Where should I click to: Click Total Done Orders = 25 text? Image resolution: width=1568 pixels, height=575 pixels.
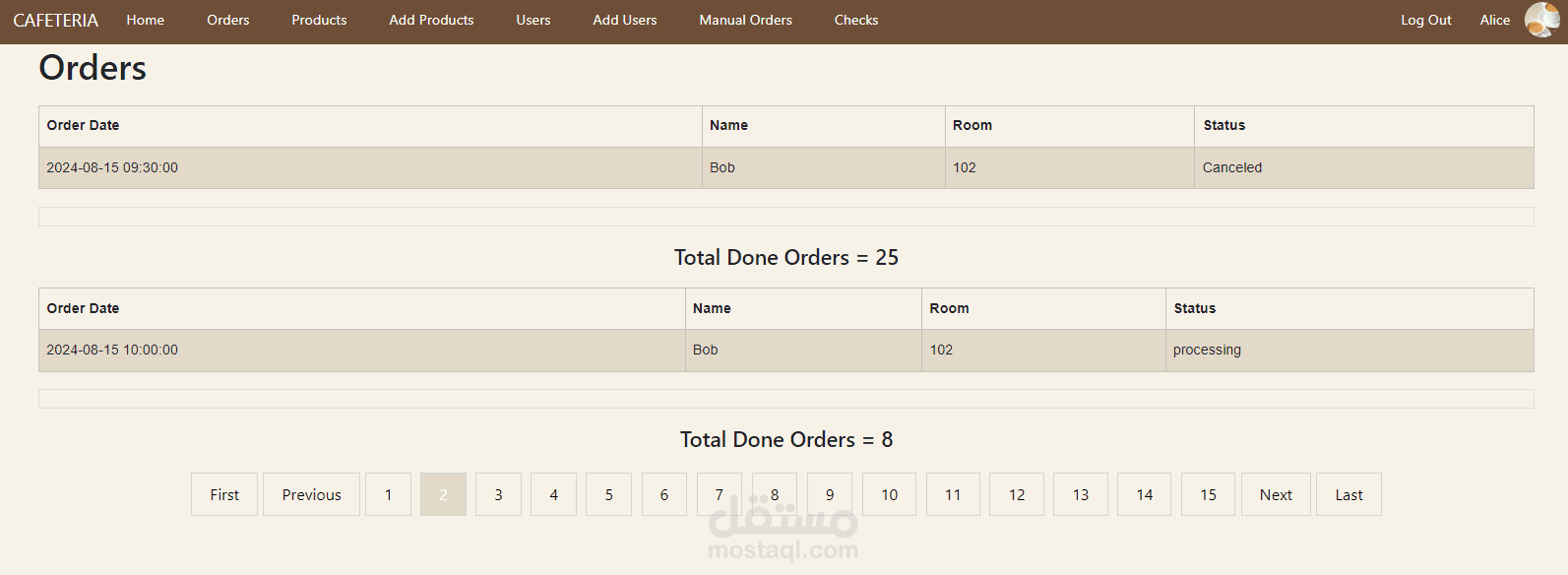(x=785, y=257)
